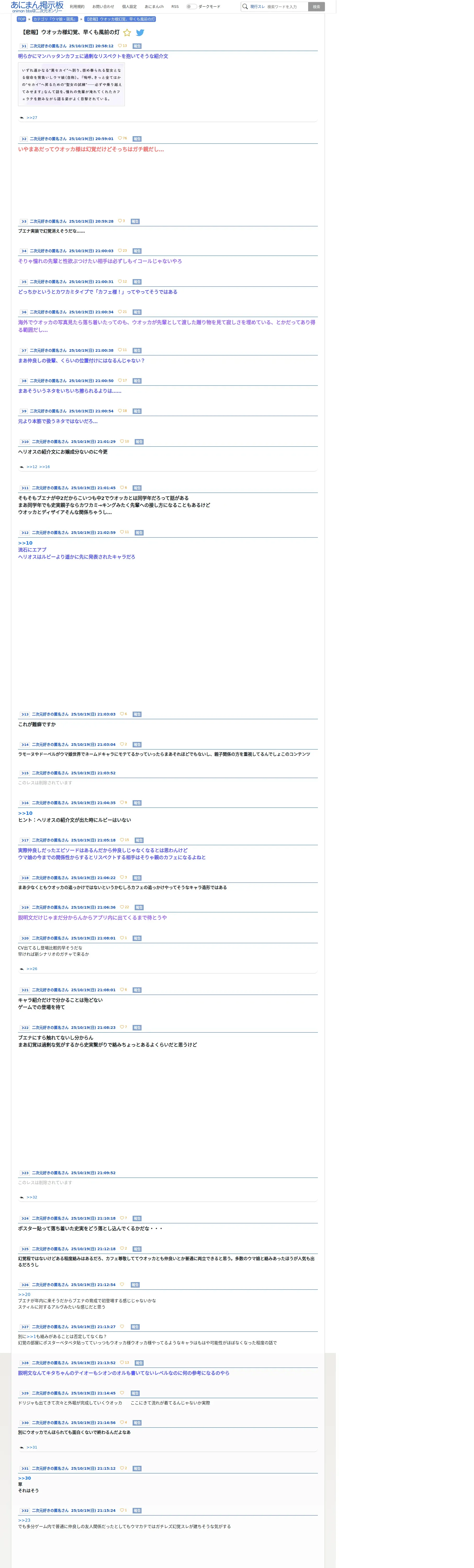The height and width of the screenshot is (1568, 474).
Task: Follow the >>27 reply link under post 1
Action: [x=32, y=118]
